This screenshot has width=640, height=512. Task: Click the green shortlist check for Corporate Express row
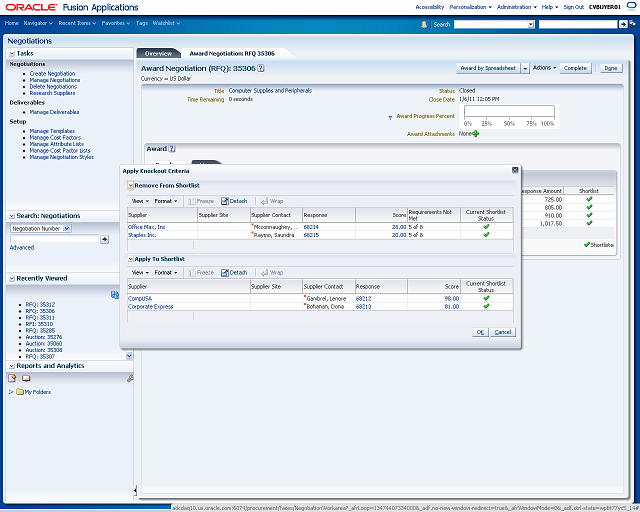click(486, 306)
